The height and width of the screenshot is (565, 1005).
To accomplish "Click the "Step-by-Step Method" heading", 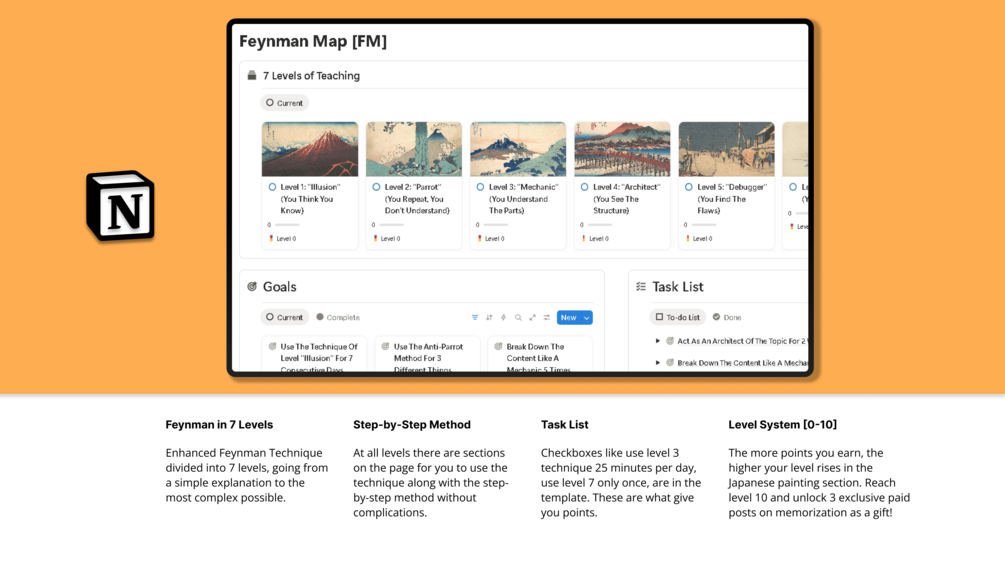I will pos(412,425).
